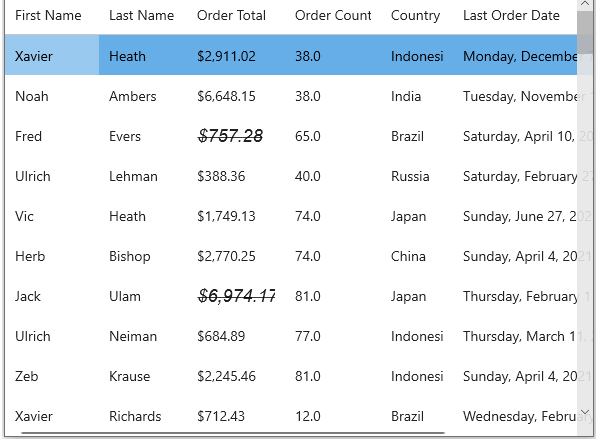Click the vertical scrollbar thumb
The image size is (599, 443).
pyautogui.click(x=585, y=33)
